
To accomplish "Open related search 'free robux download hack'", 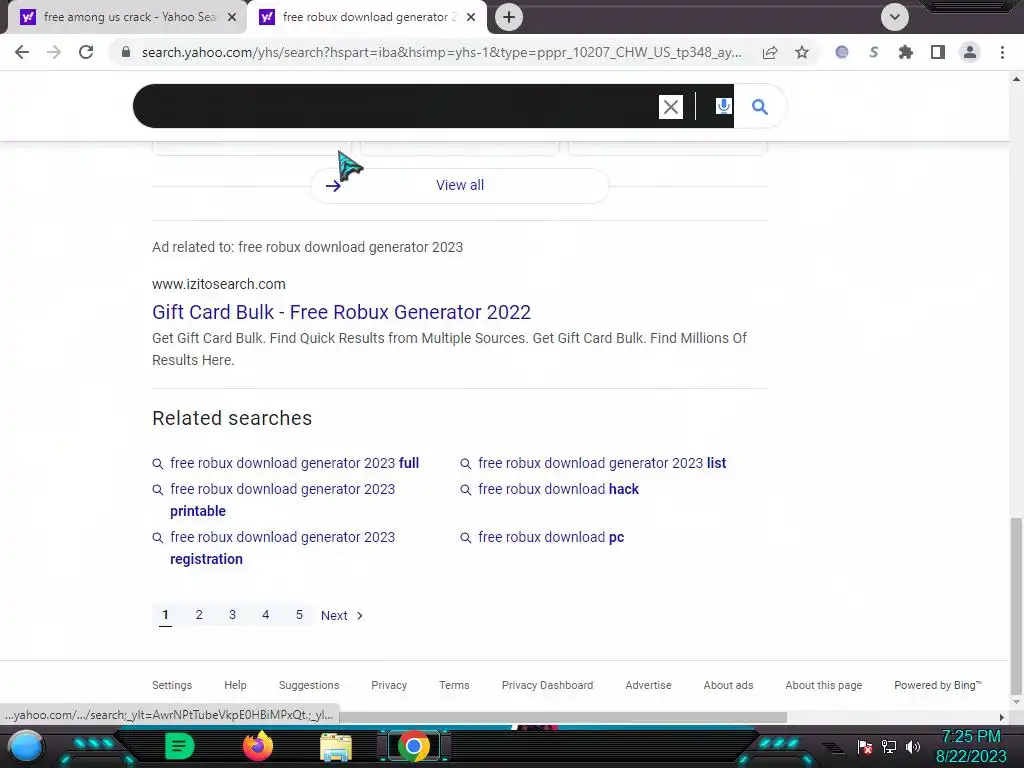I will [x=558, y=489].
